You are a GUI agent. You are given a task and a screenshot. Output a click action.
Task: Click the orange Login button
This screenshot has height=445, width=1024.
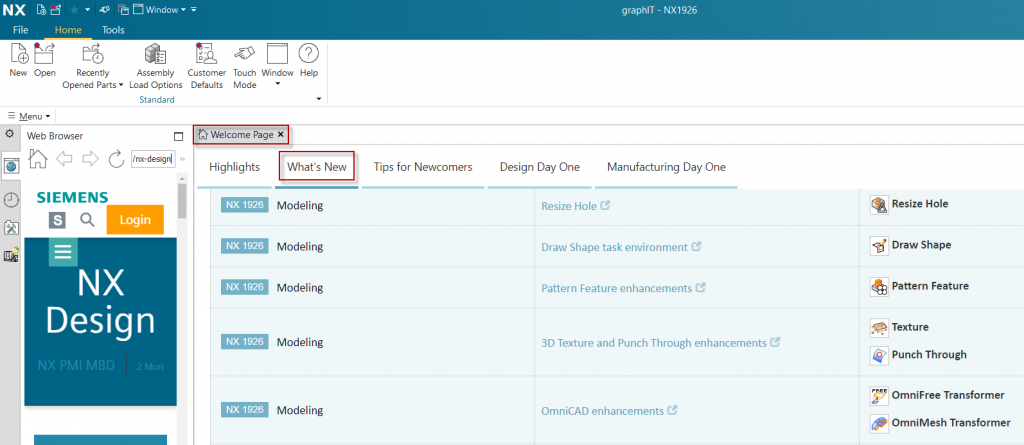[x=135, y=219]
